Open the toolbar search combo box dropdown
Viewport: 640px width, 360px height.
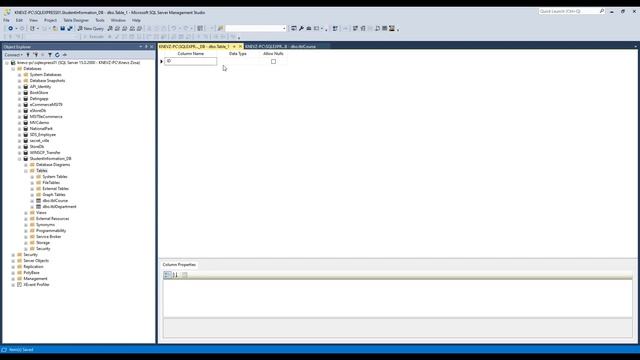pos(284,29)
